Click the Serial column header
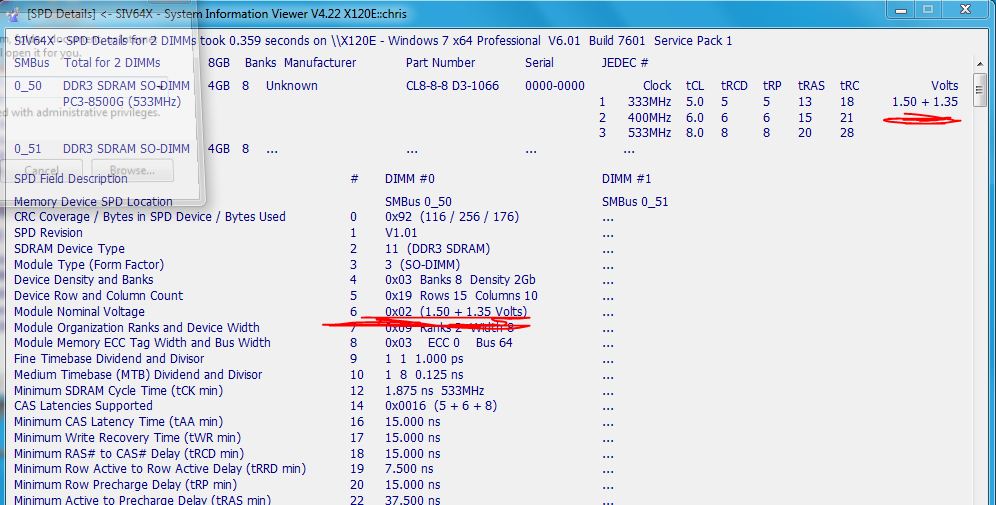Screen dimensions: 996x505 (539, 63)
